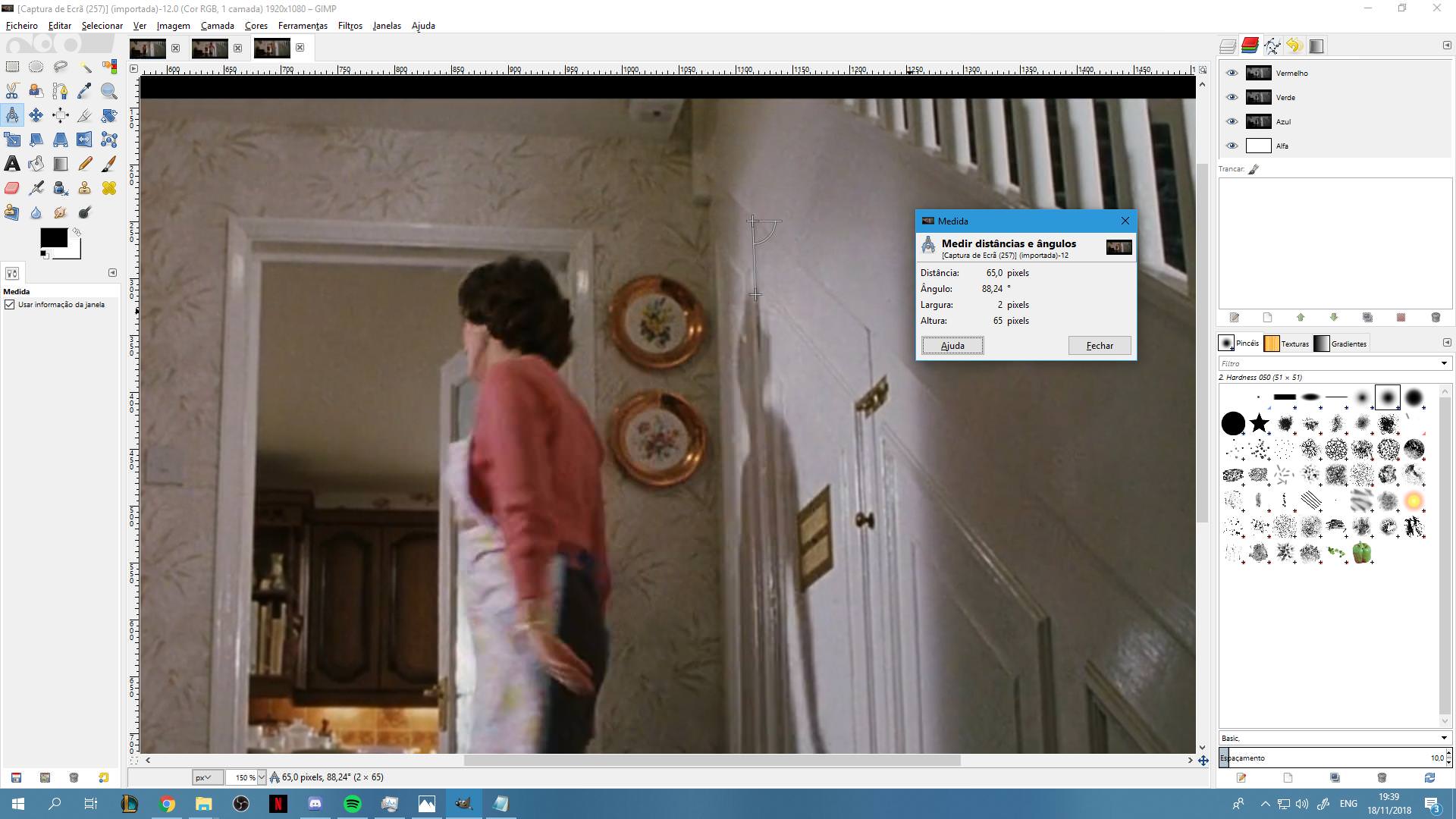The width and height of the screenshot is (1456, 819).
Task: Select the Shear tool
Action: [36, 140]
